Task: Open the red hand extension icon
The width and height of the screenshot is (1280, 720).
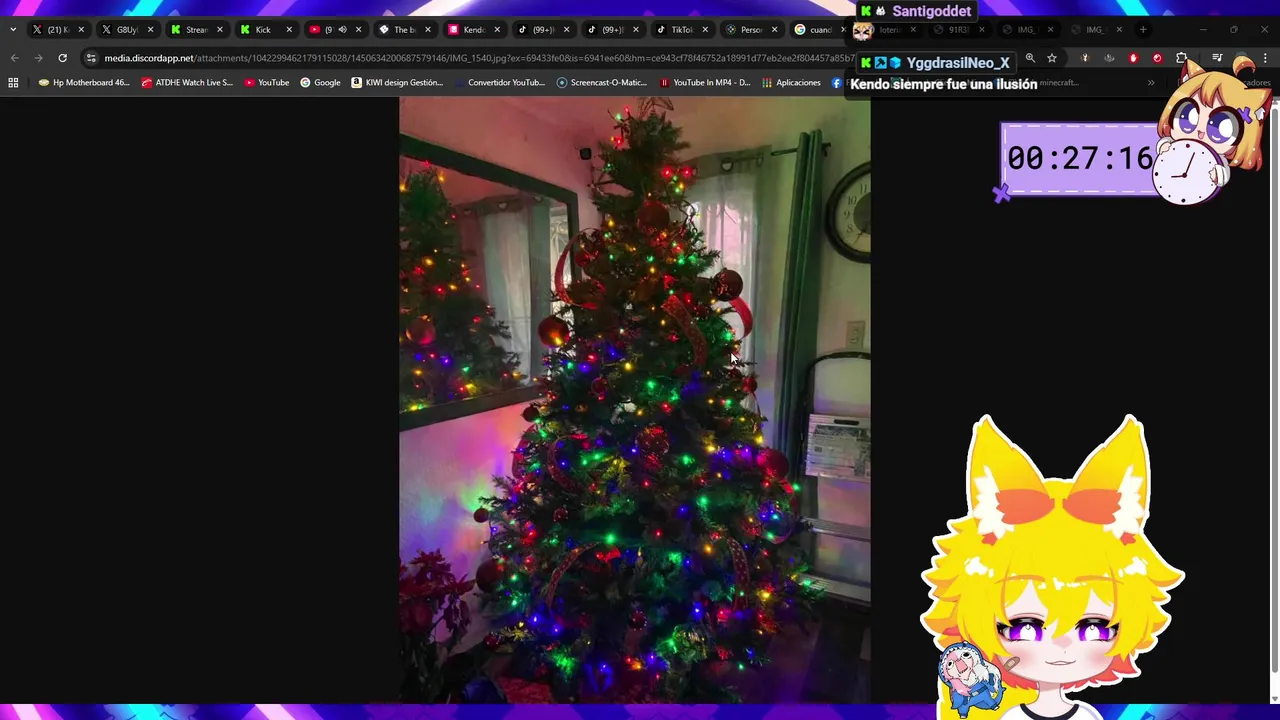Action: pyautogui.click(x=1133, y=58)
